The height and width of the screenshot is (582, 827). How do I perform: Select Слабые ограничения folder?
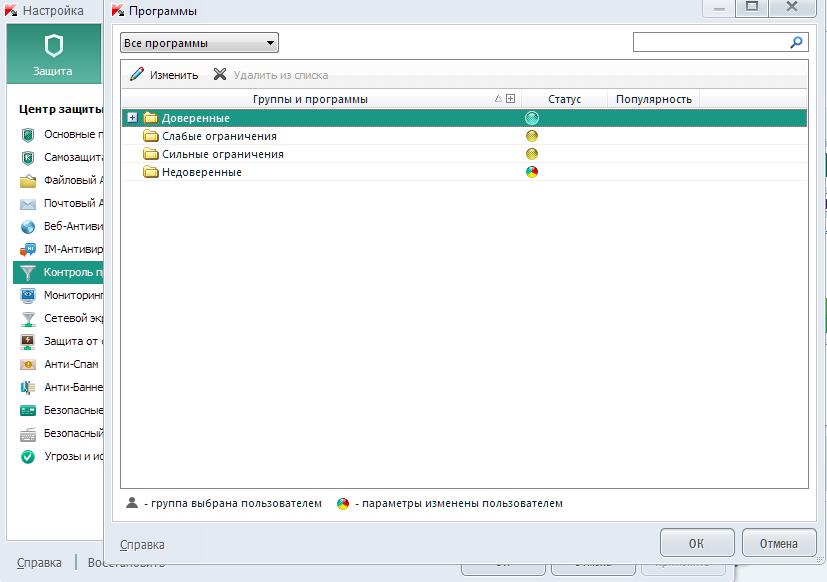(x=464, y=136)
